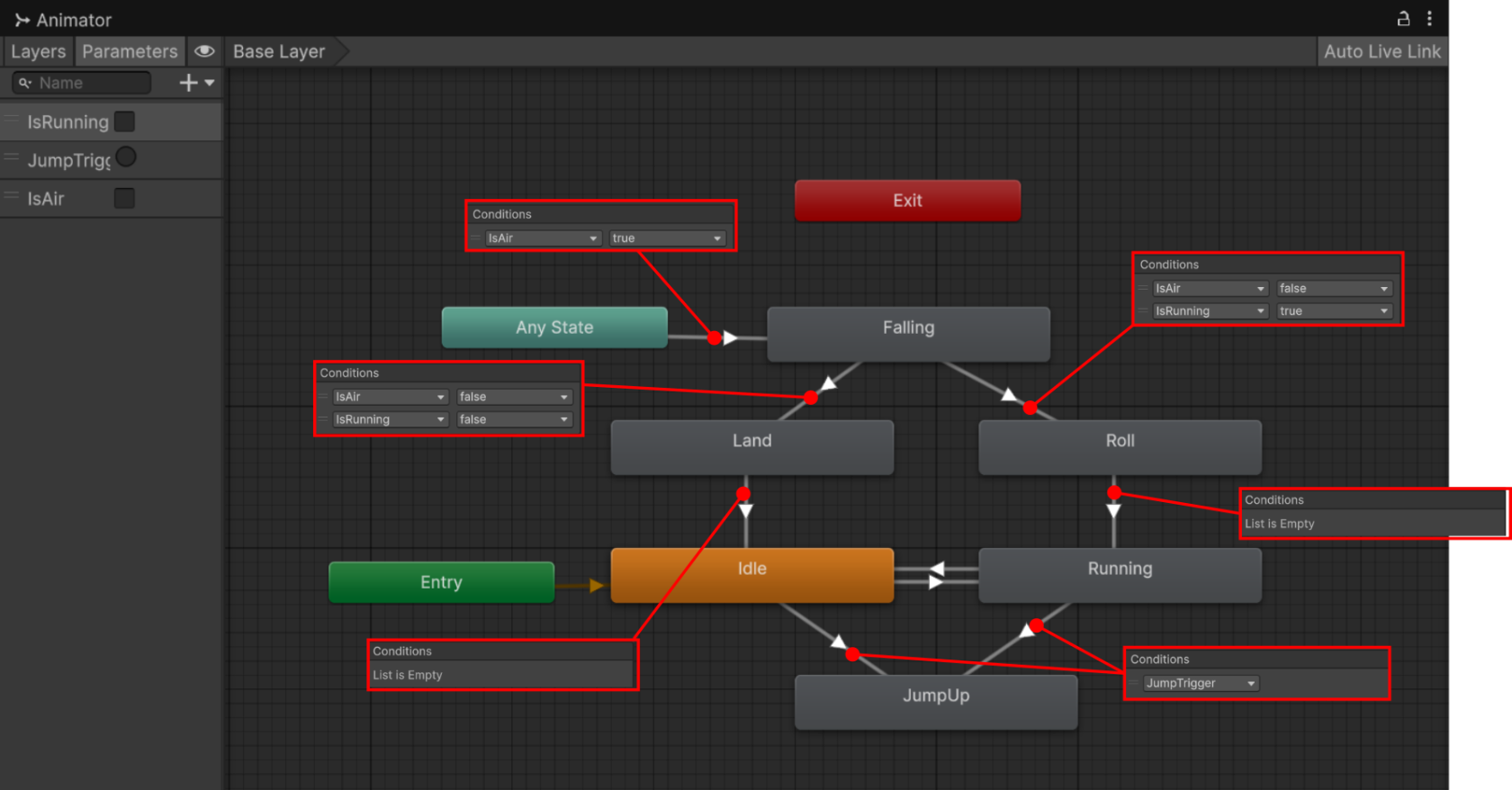Image resolution: width=1512 pixels, height=790 pixels.
Task: Open the three-dot options menu
Action: pyautogui.click(x=1429, y=18)
